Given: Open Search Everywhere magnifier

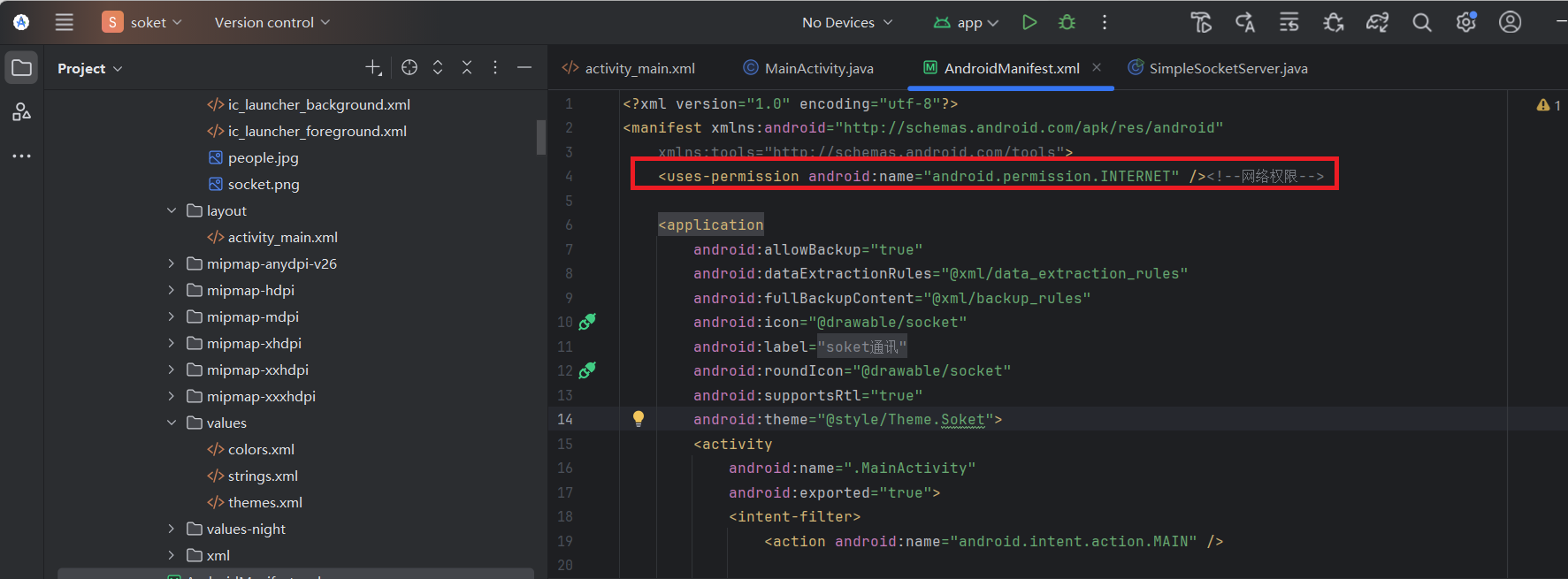Looking at the screenshot, I should click(x=1422, y=22).
